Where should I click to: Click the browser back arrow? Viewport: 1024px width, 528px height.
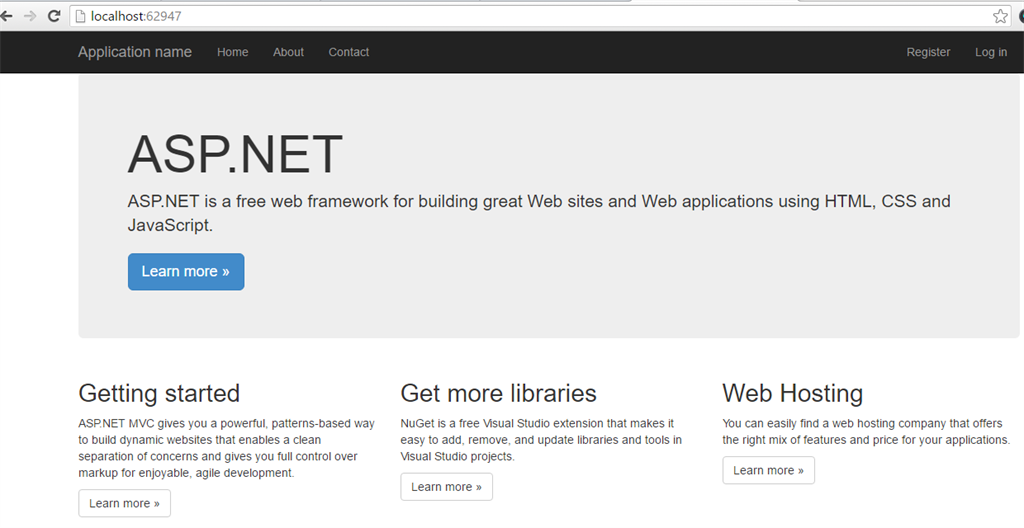tap(6, 16)
